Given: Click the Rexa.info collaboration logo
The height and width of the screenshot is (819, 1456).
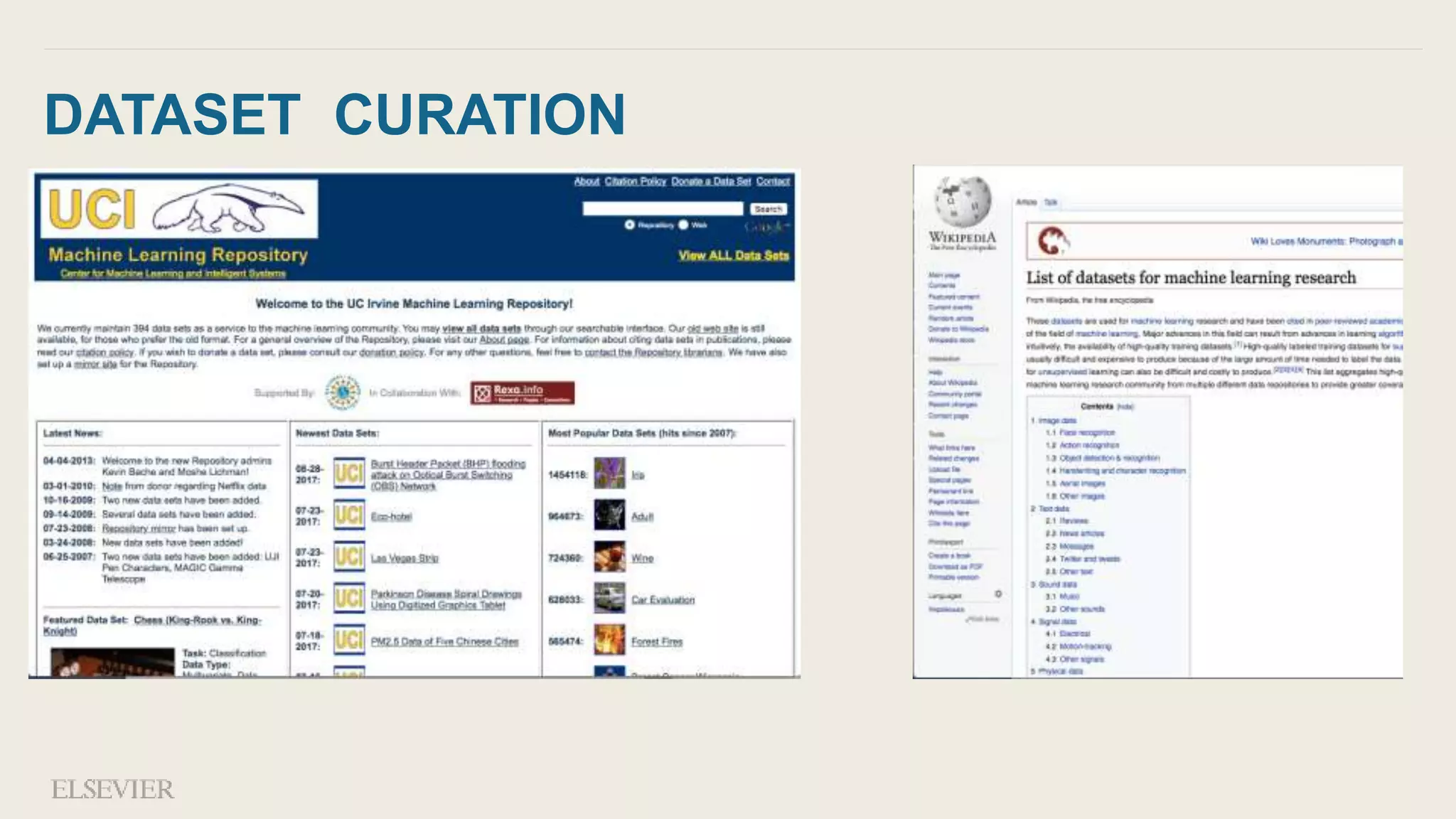Looking at the screenshot, I should [x=522, y=392].
